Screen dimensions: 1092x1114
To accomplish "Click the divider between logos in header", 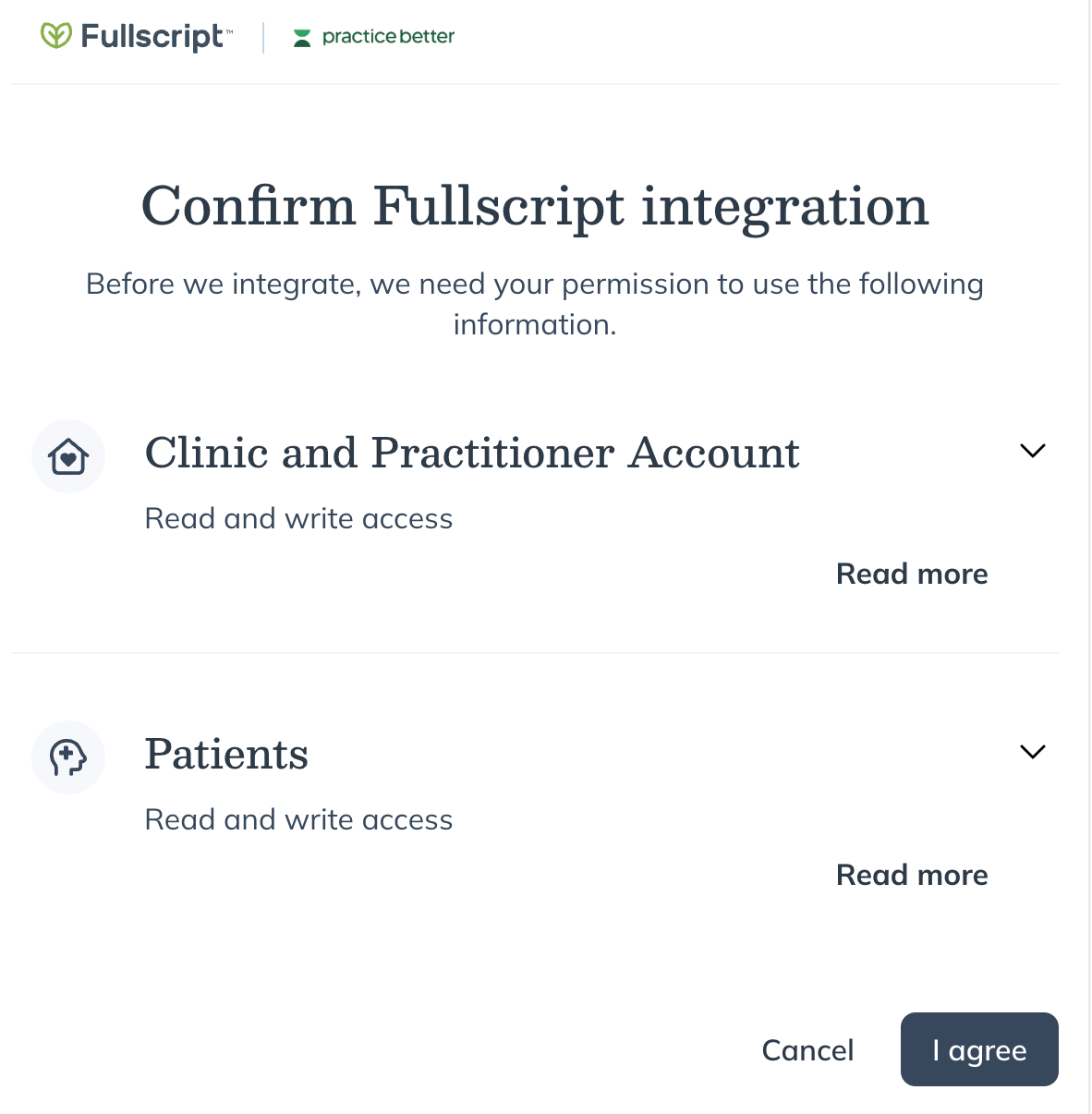I will coord(263,38).
